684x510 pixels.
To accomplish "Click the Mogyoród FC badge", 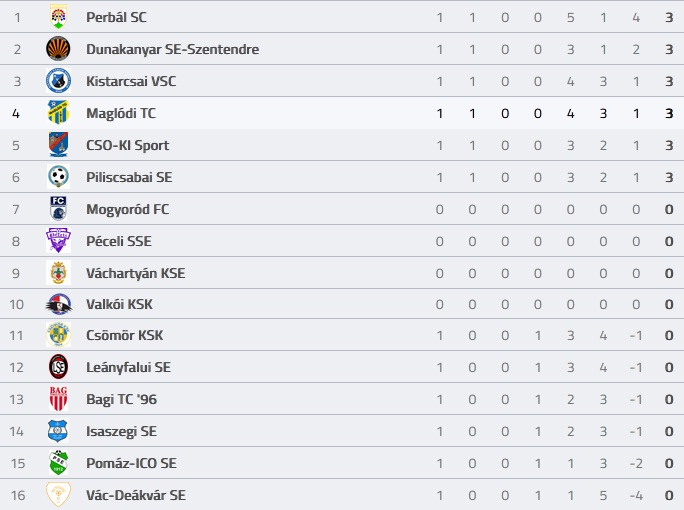I will (58, 209).
